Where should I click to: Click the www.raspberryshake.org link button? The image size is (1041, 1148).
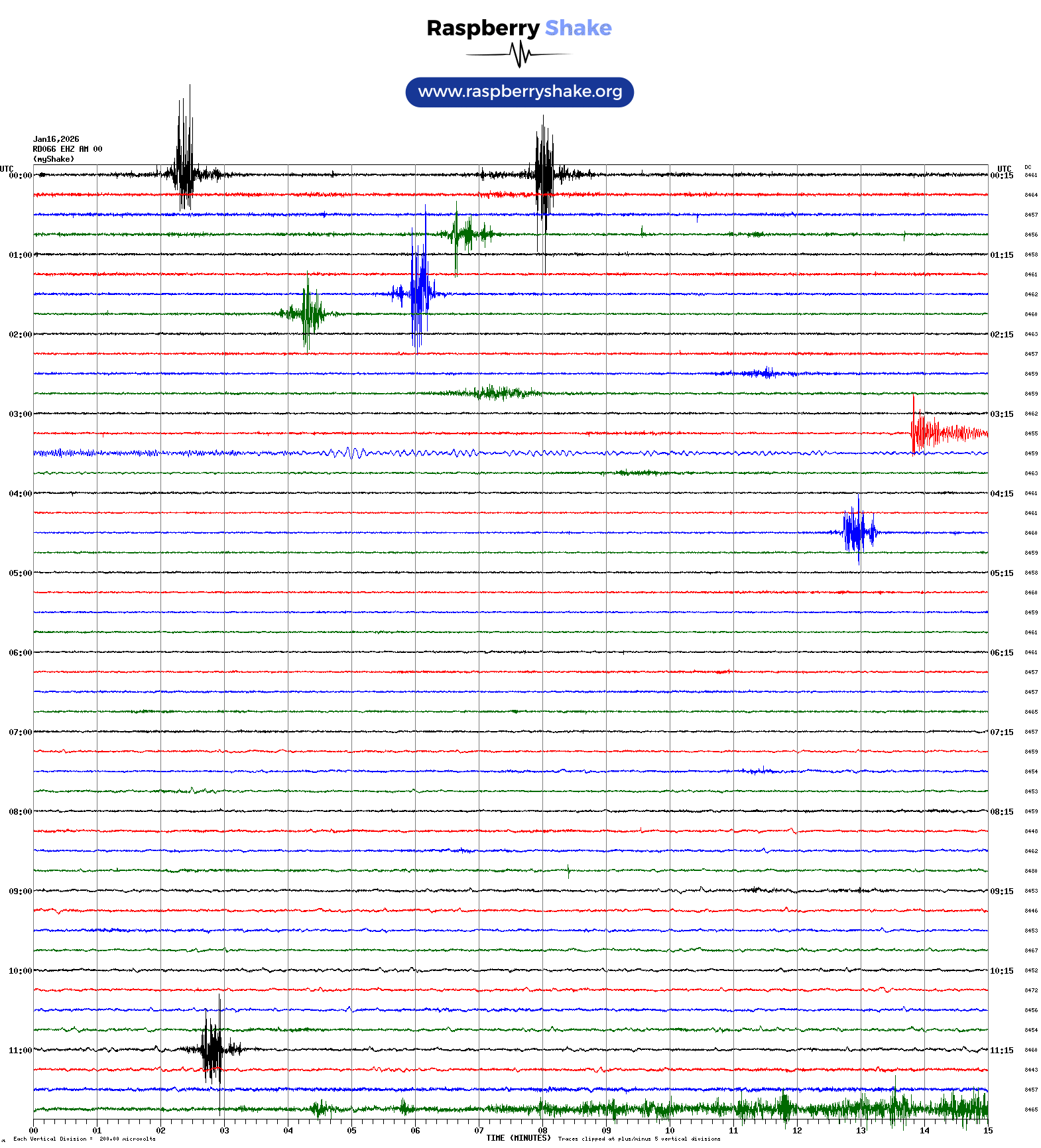coord(519,92)
